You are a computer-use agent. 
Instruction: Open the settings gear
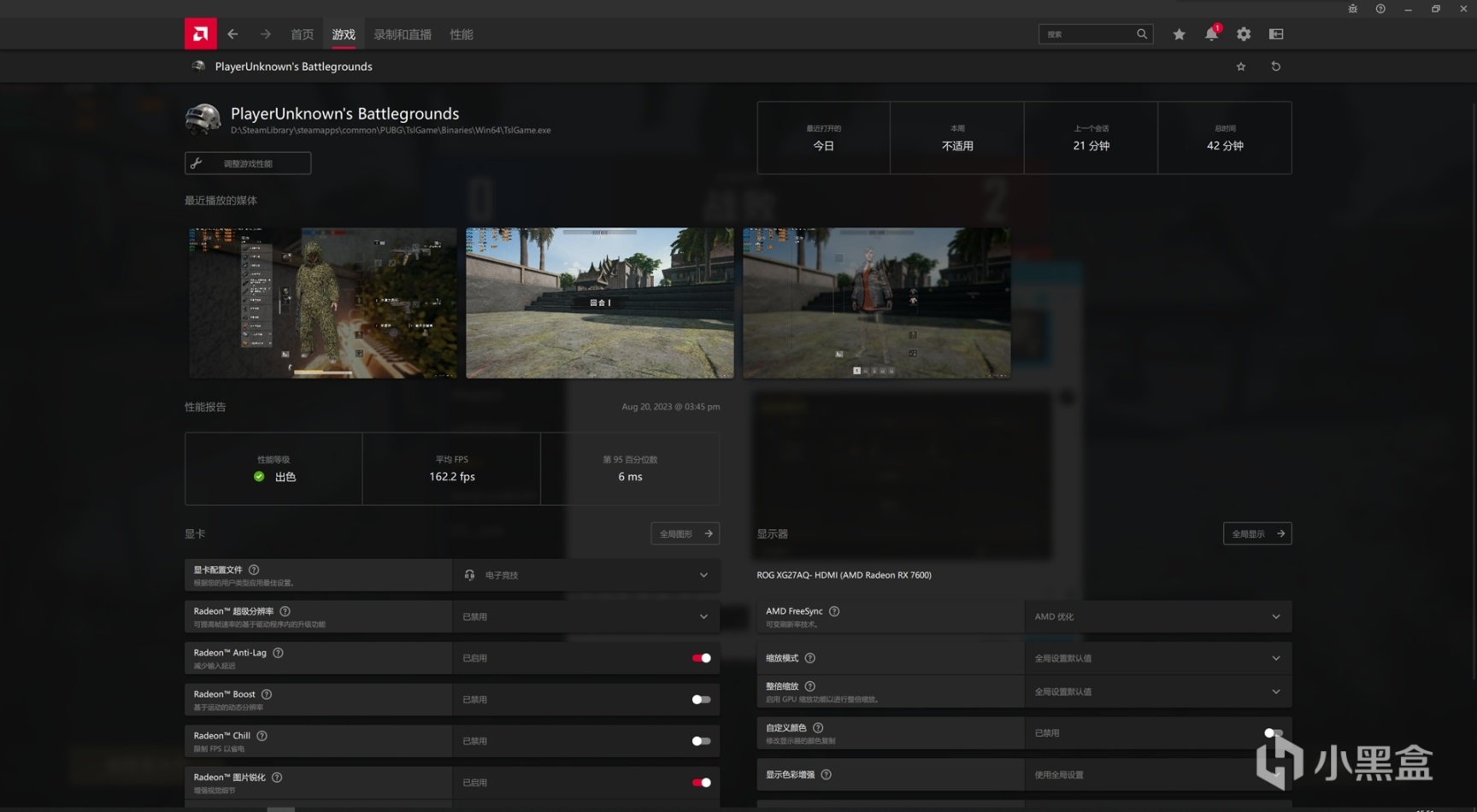point(1244,34)
